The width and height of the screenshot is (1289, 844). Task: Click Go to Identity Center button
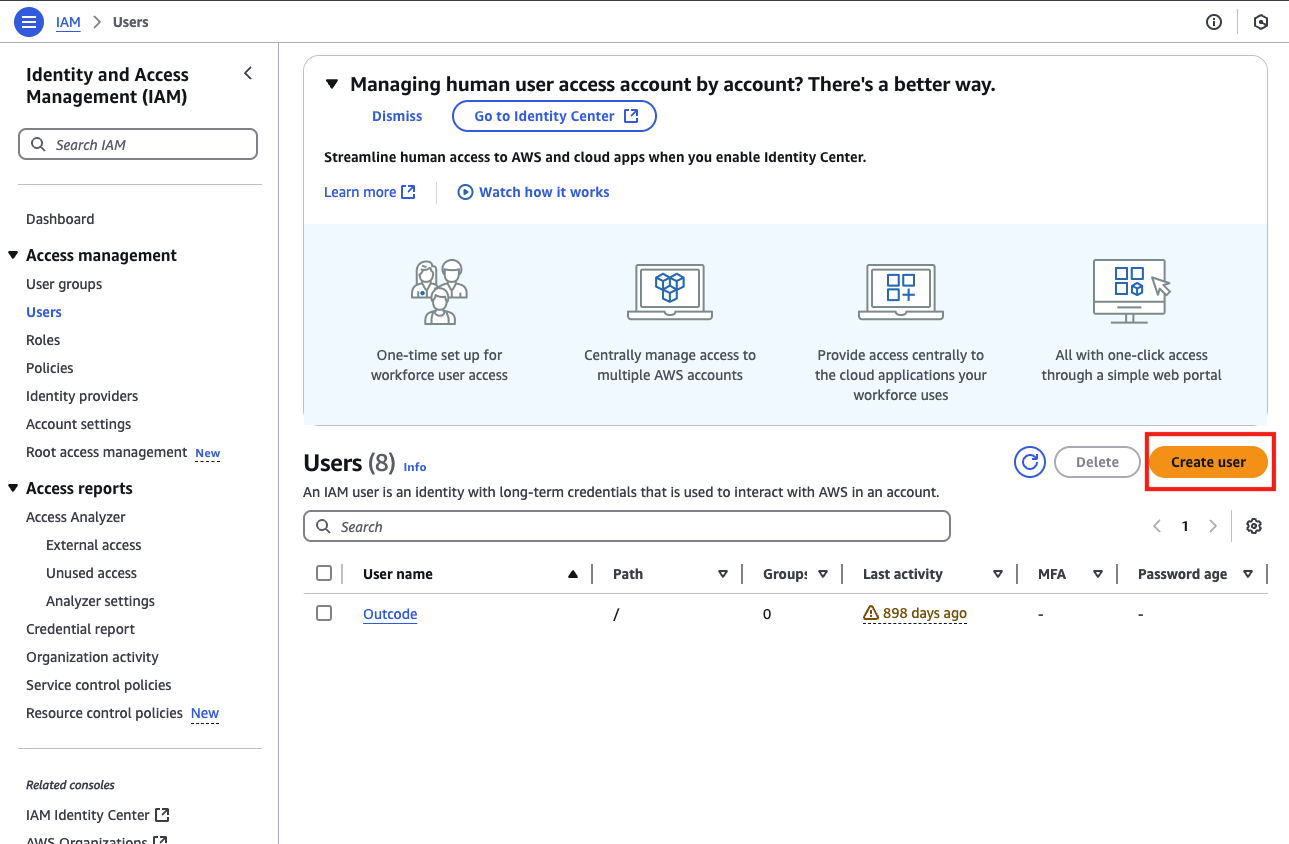click(x=554, y=116)
